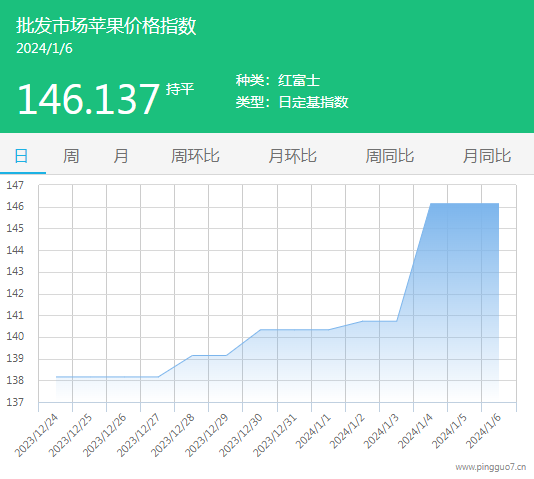534x479 pixels.
Task: Select the 周环比 tab
Action: click(x=195, y=156)
